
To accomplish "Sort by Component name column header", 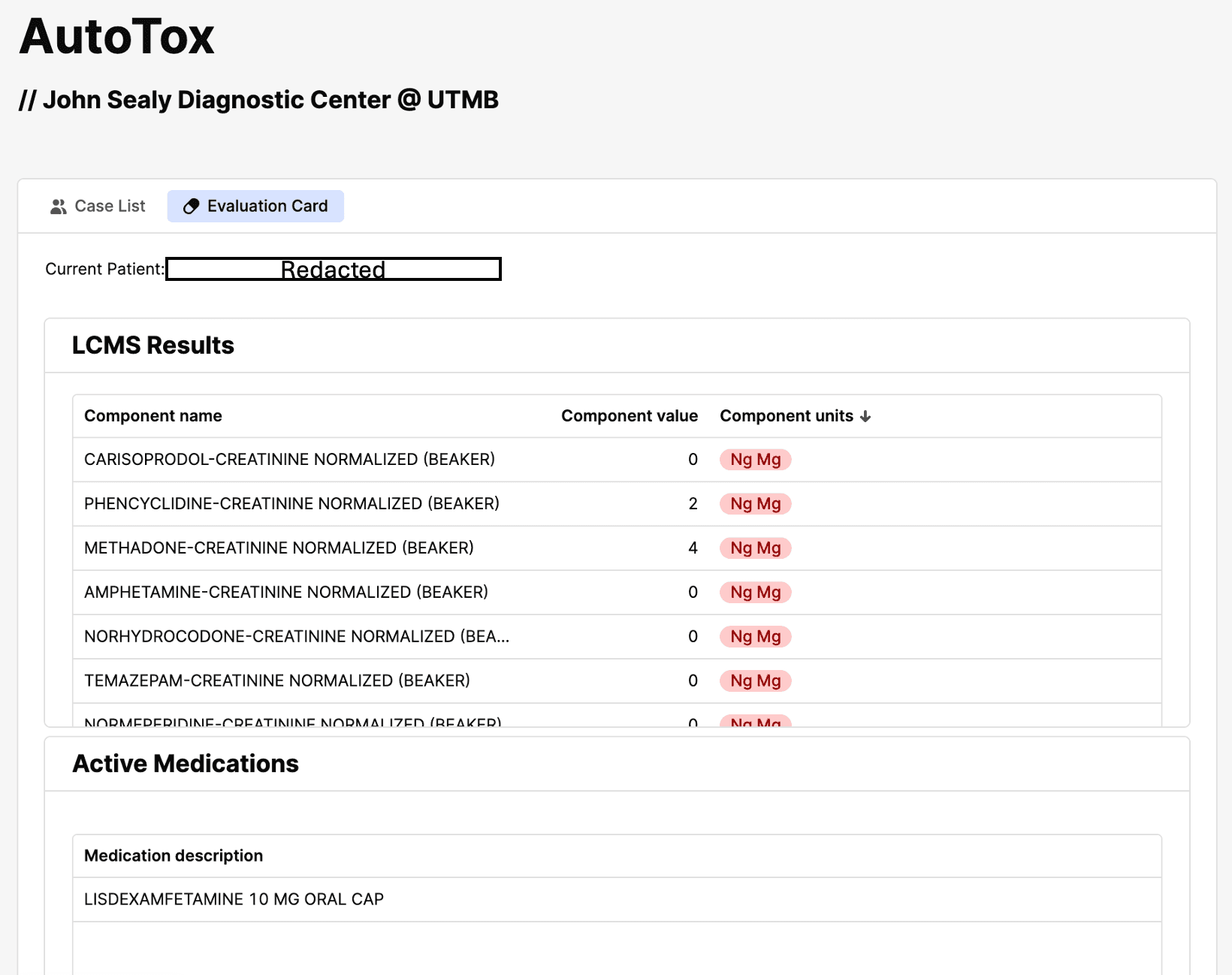I will point(153,416).
